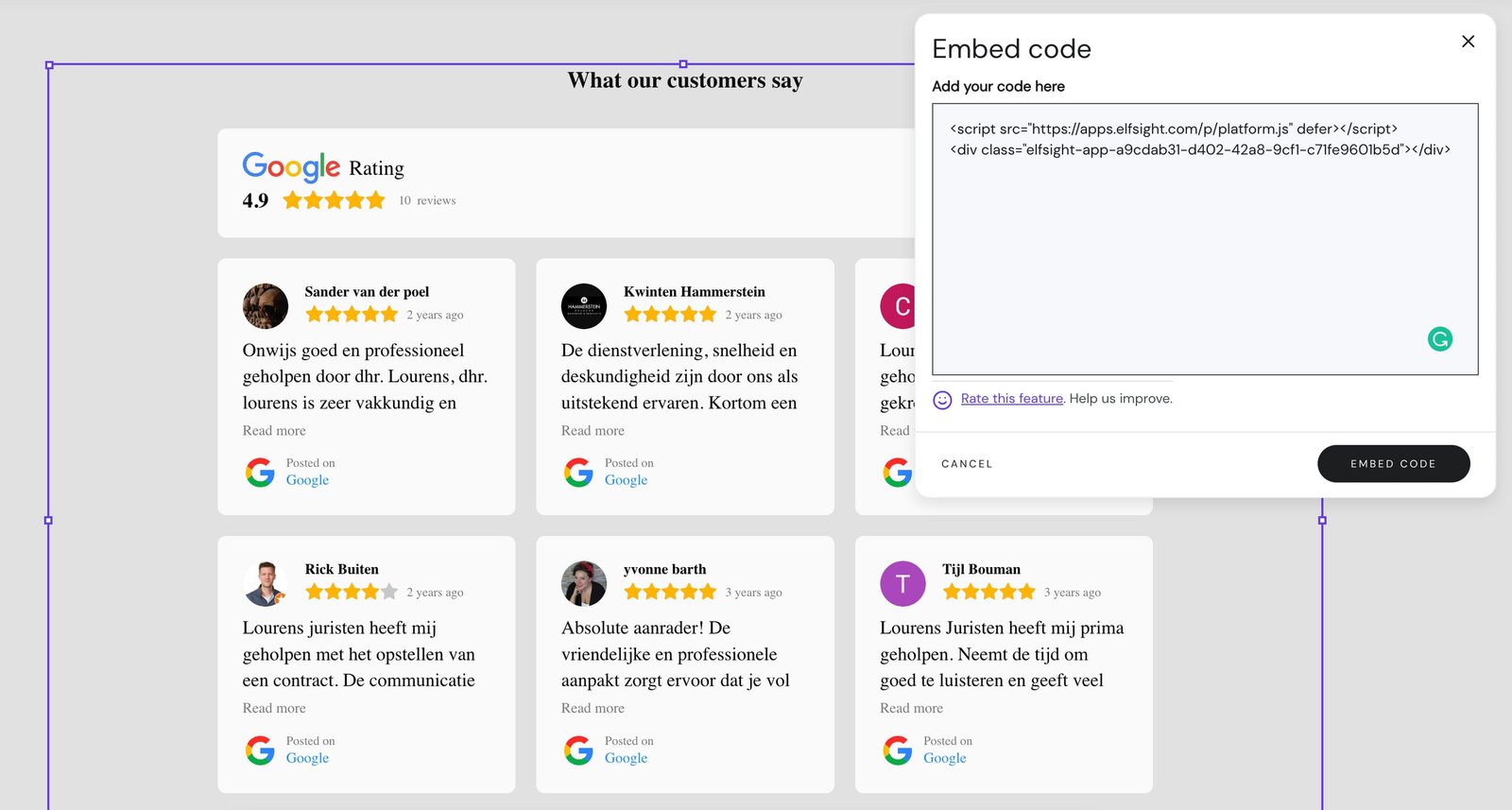Click Kwinten Hammerstein's profile logo
Screen dimensions: 1512x810
[584, 306]
